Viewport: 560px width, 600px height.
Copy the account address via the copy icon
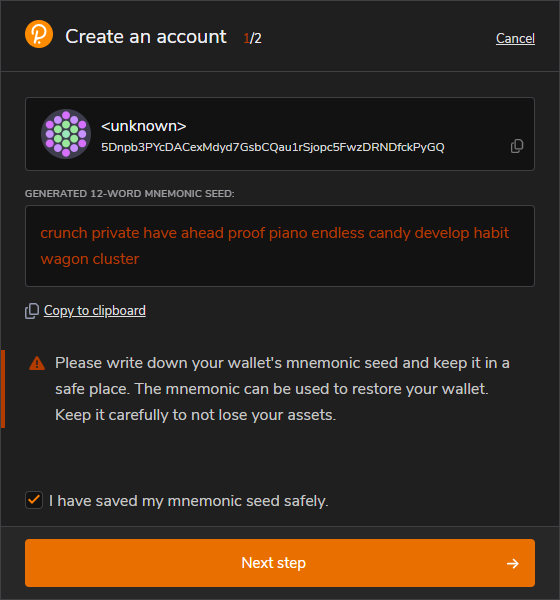(x=517, y=146)
